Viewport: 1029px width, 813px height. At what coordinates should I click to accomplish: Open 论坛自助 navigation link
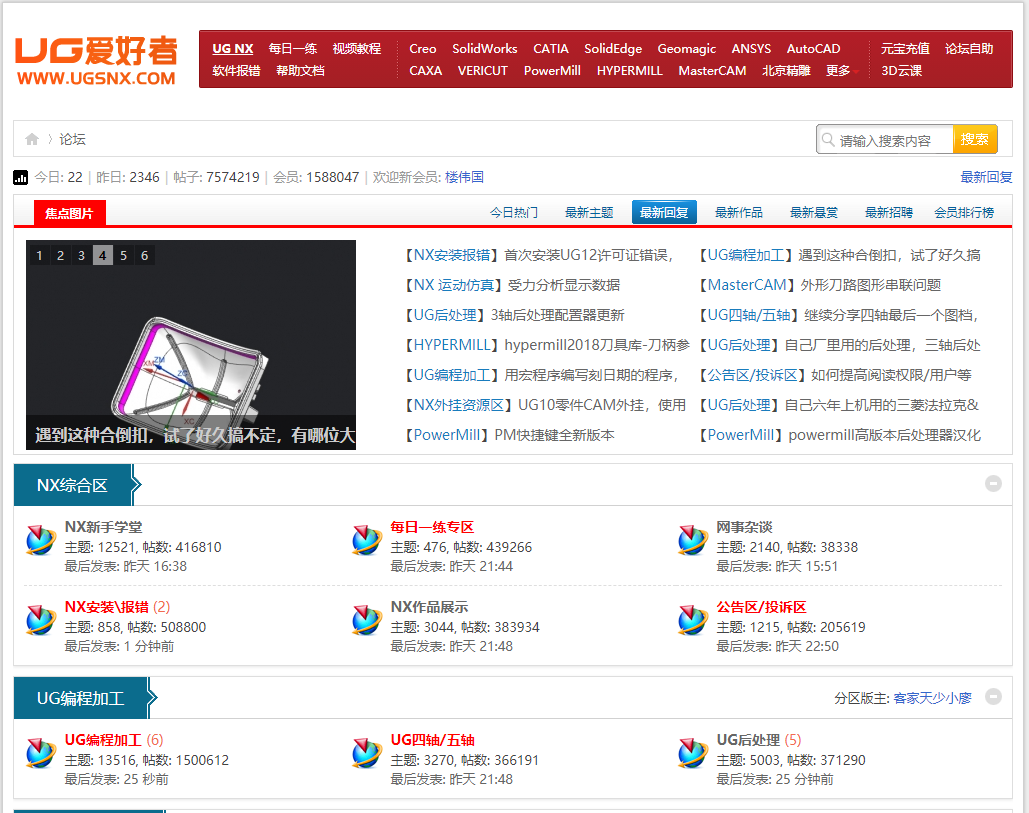coord(969,49)
